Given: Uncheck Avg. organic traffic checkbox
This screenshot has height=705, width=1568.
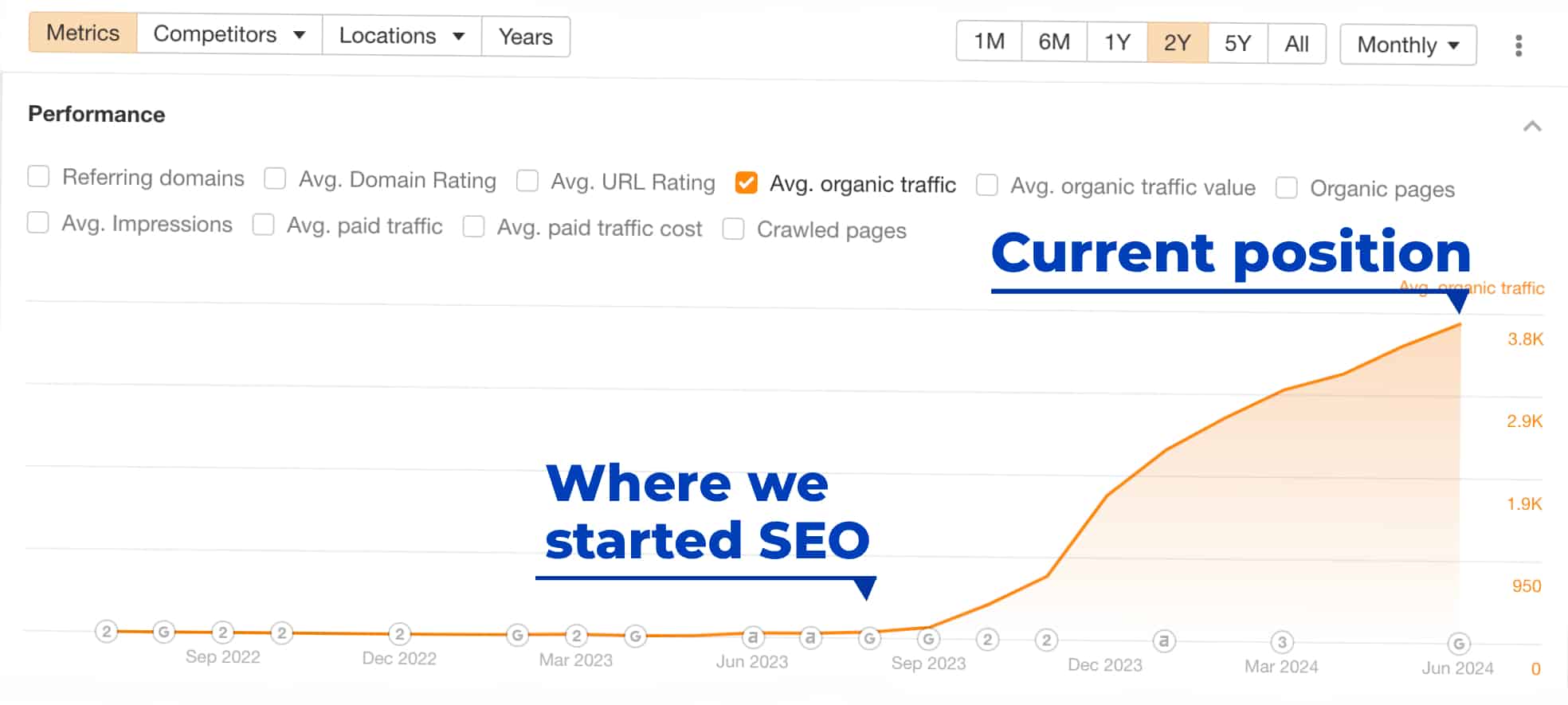Looking at the screenshot, I should [x=747, y=183].
